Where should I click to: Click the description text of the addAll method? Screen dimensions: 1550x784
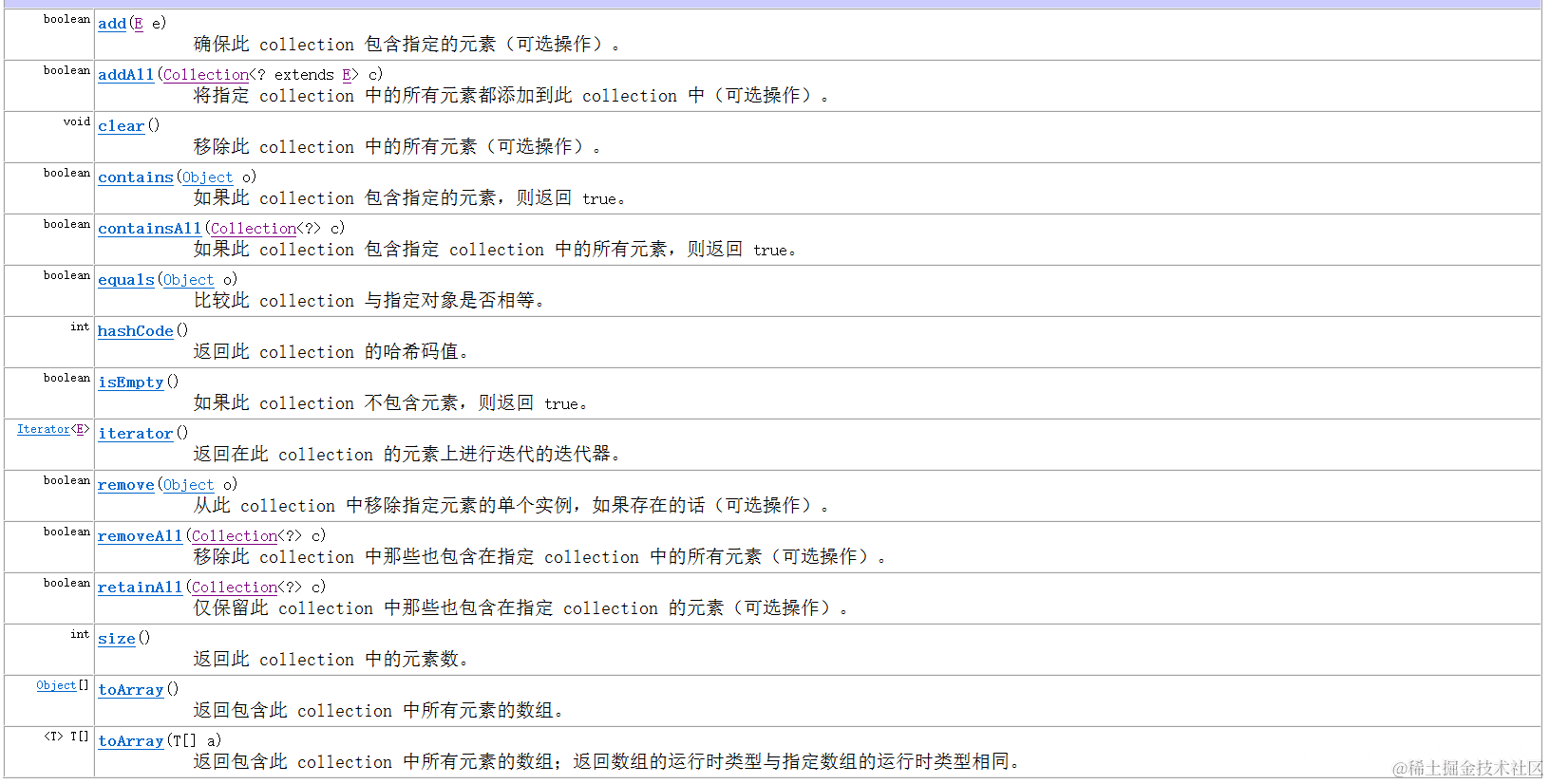point(511,96)
